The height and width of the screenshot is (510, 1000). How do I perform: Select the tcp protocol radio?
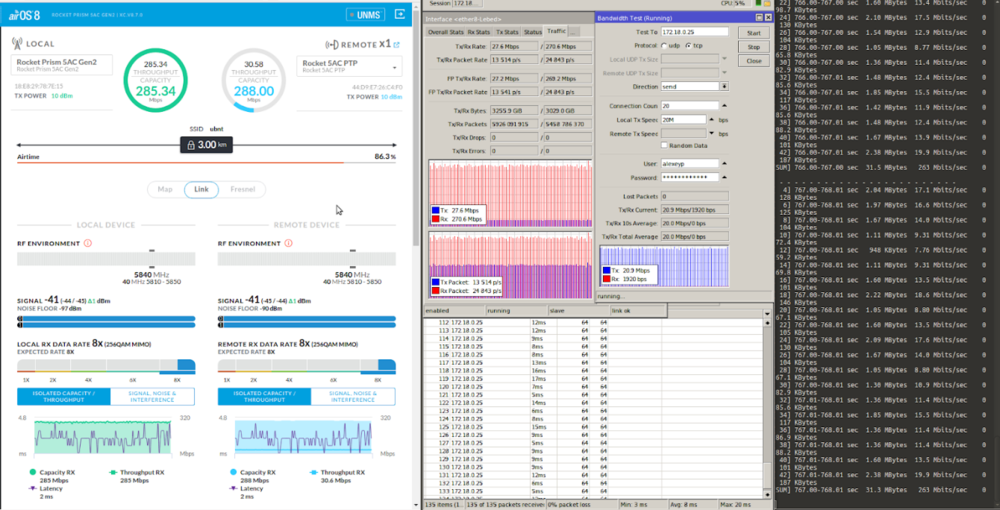tap(688, 46)
